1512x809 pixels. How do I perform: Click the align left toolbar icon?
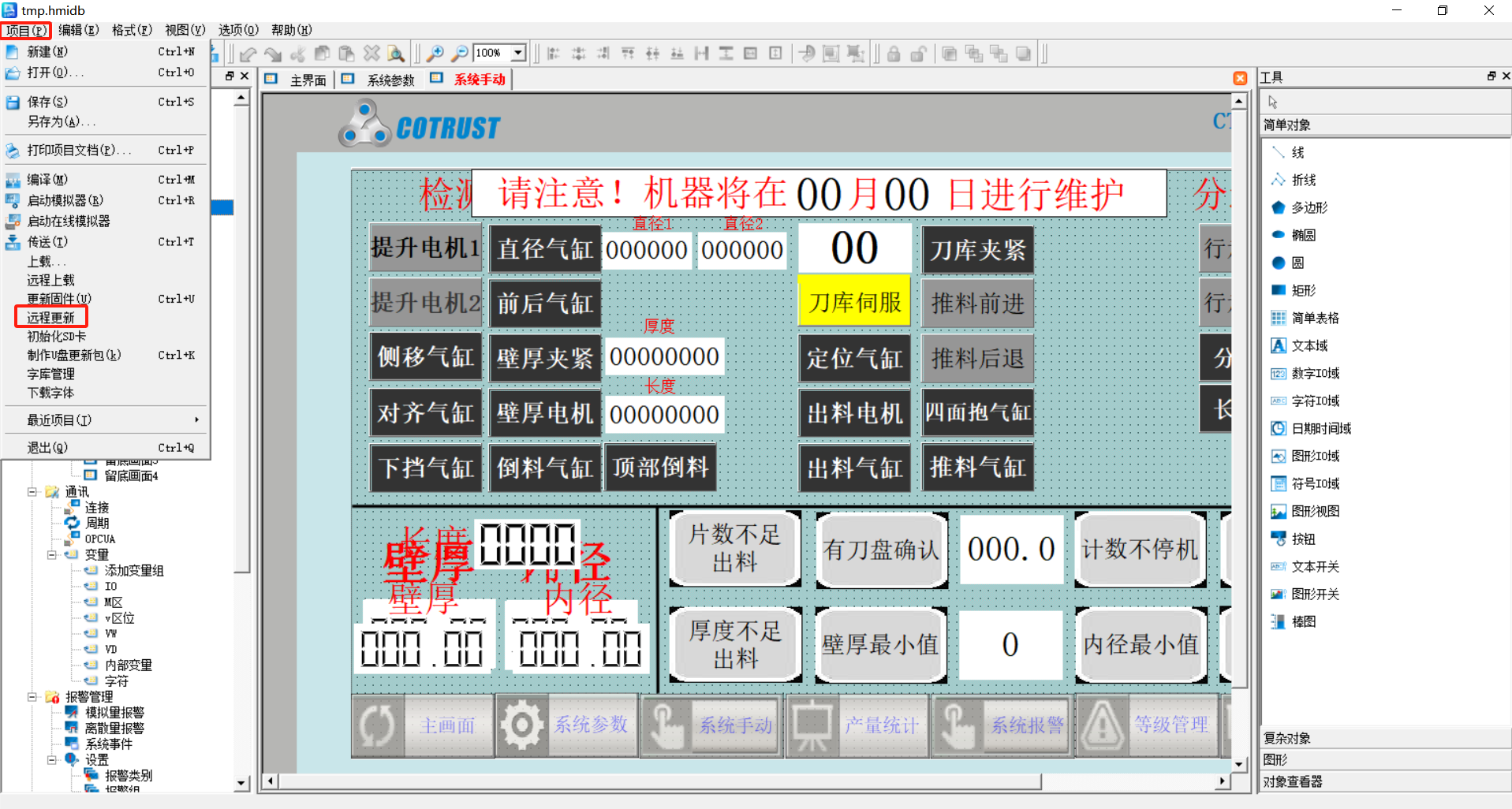(554, 54)
